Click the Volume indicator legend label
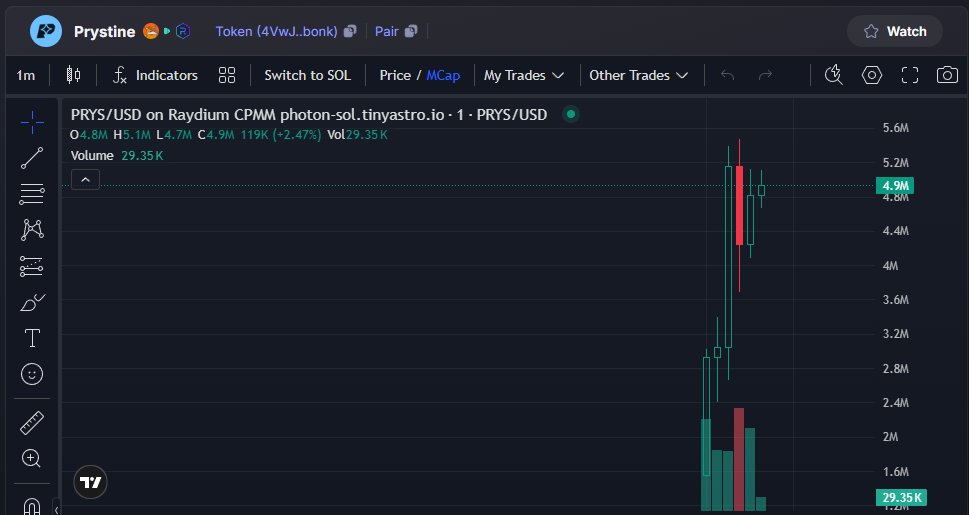Screen dimensions: 969x515 [x=92, y=156]
